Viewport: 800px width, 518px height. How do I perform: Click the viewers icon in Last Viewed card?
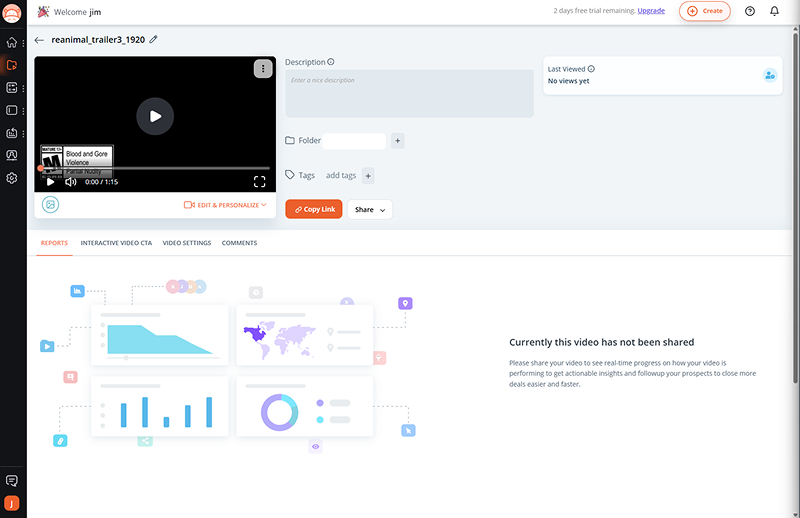pos(769,75)
